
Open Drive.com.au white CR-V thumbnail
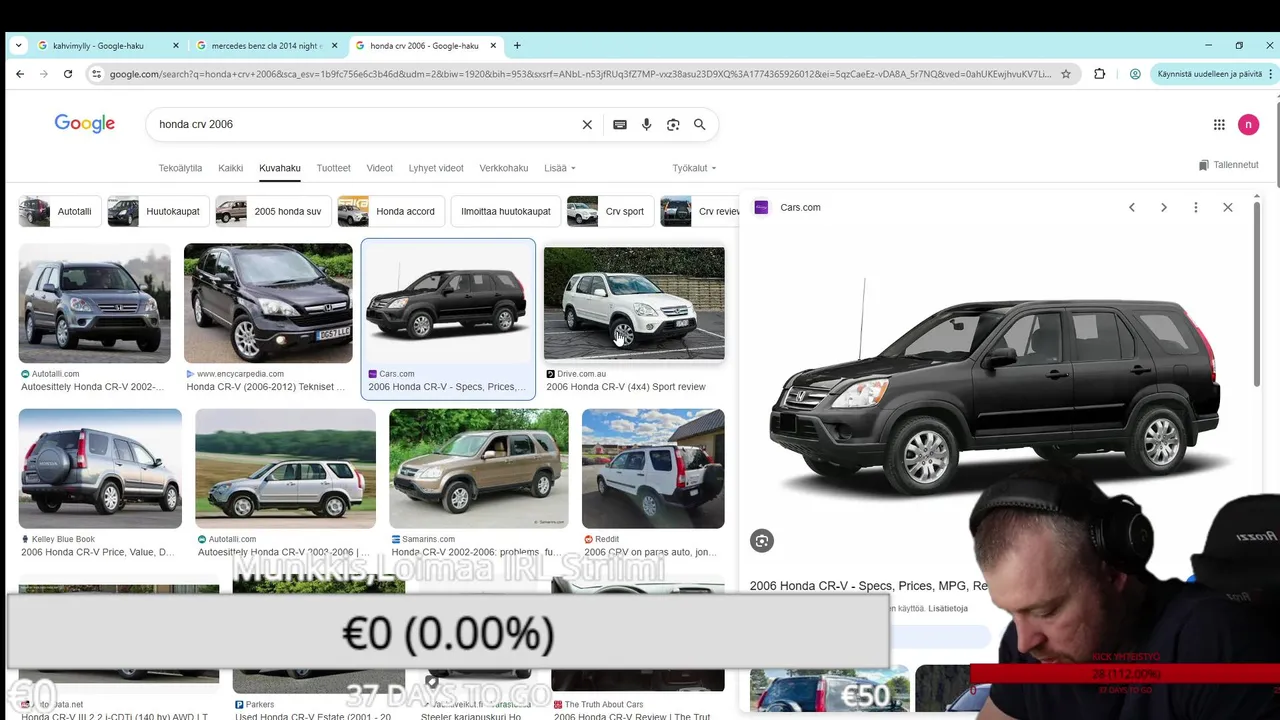pyautogui.click(x=634, y=303)
